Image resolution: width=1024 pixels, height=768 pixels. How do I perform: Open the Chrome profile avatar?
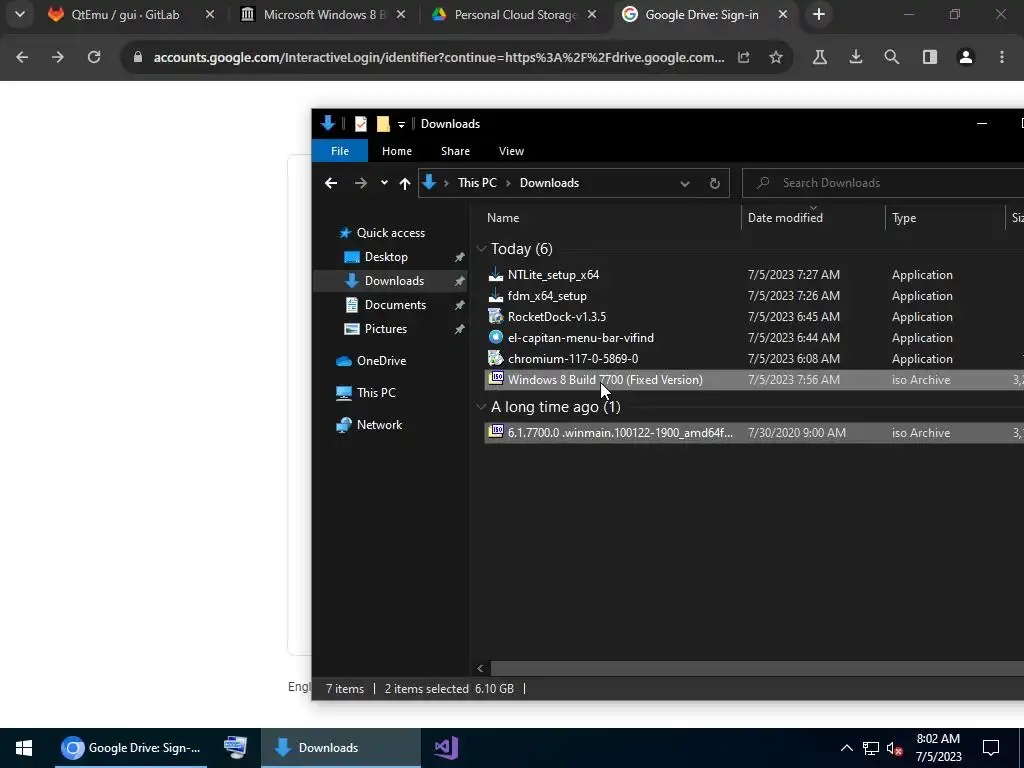(966, 57)
